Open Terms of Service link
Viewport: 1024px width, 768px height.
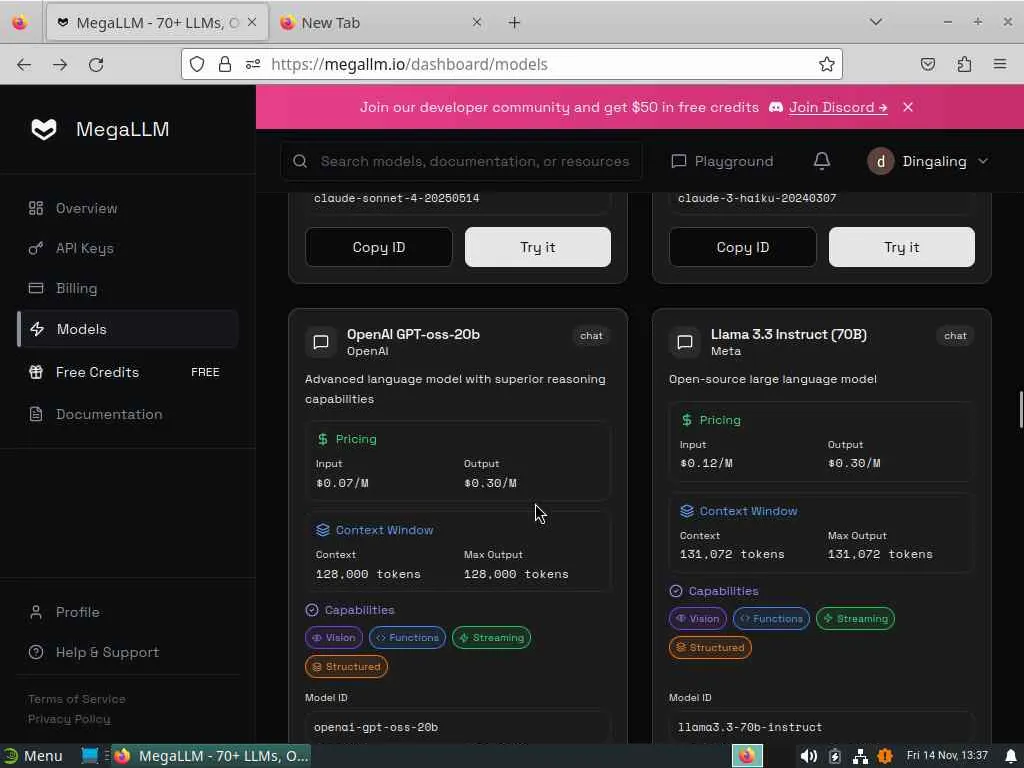tap(76, 699)
